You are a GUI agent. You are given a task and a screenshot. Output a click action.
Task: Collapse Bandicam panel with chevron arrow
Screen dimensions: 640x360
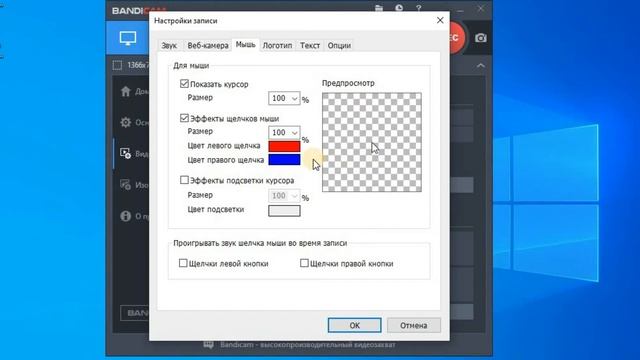point(481,66)
